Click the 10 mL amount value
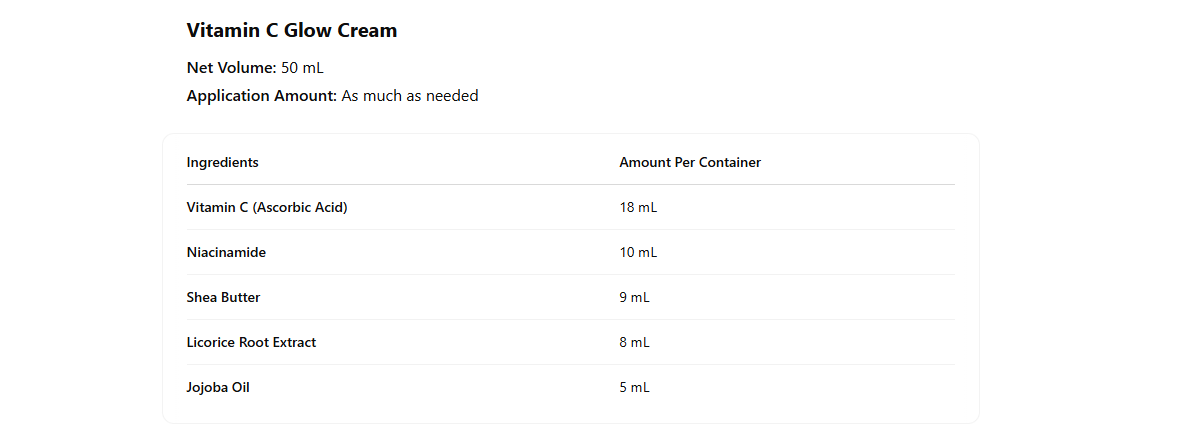The height and width of the screenshot is (448, 1178). 638,252
